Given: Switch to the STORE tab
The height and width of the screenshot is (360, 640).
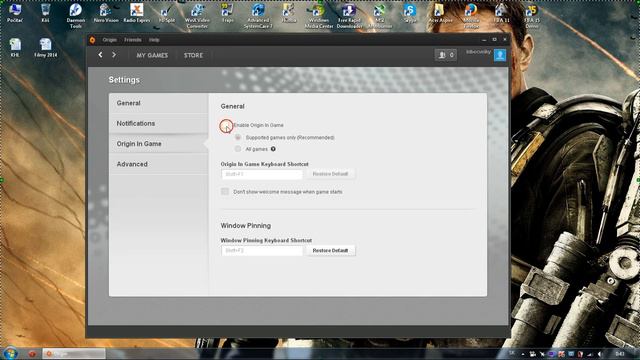Looking at the screenshot, I should click(193, 55).
